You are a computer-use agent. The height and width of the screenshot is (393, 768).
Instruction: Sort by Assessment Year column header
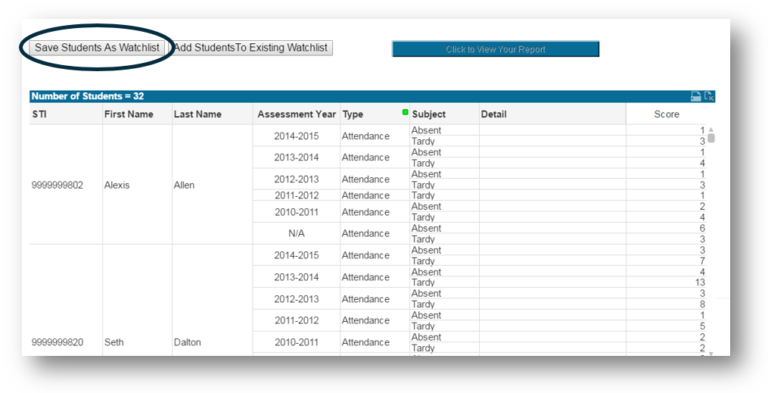point(296,114)
